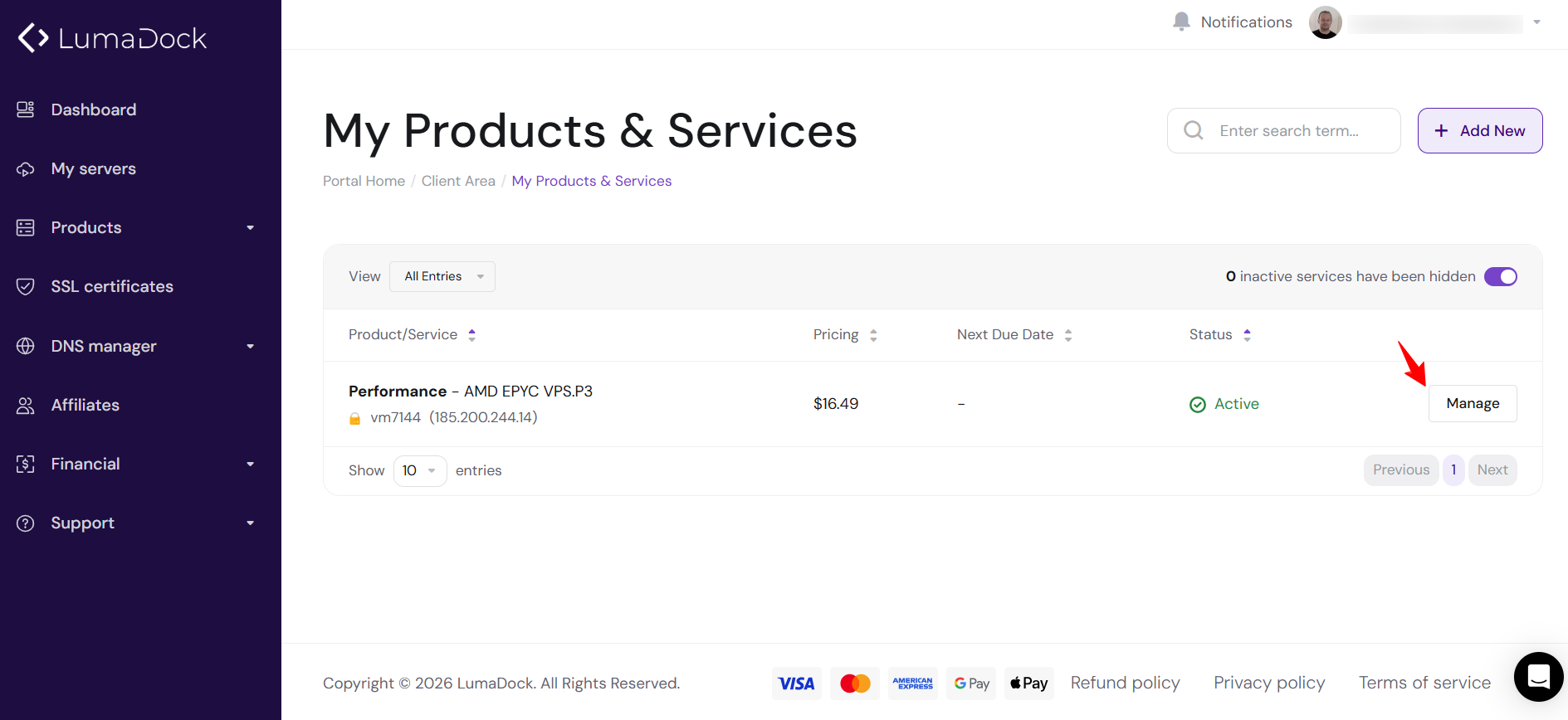This screenshot has width=1568, height=720.
Task: Sort by Pricing column arrows
Action: point(873,335)
